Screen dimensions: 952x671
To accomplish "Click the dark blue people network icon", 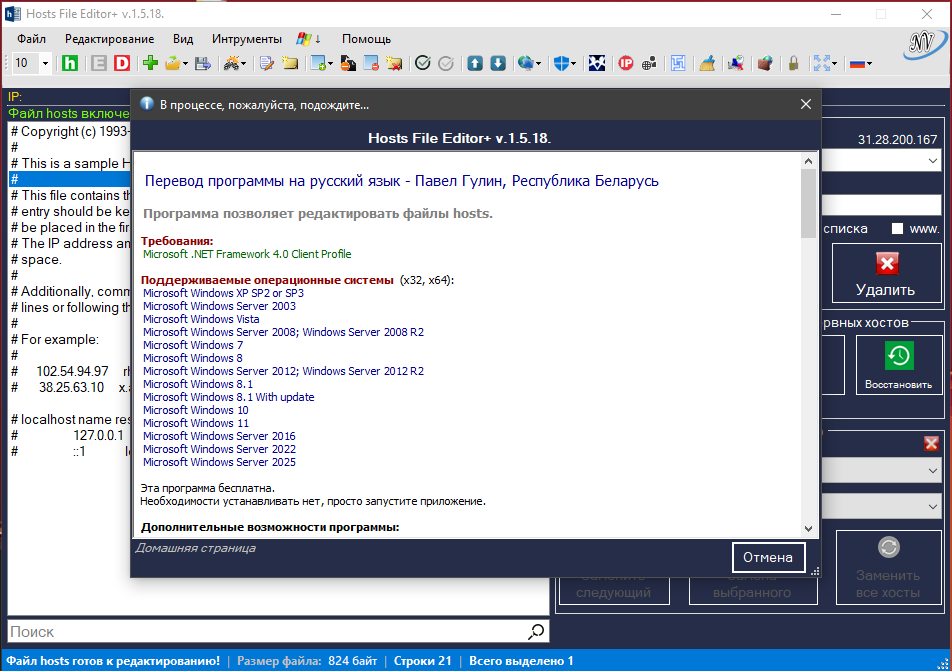I will (597, 63).
